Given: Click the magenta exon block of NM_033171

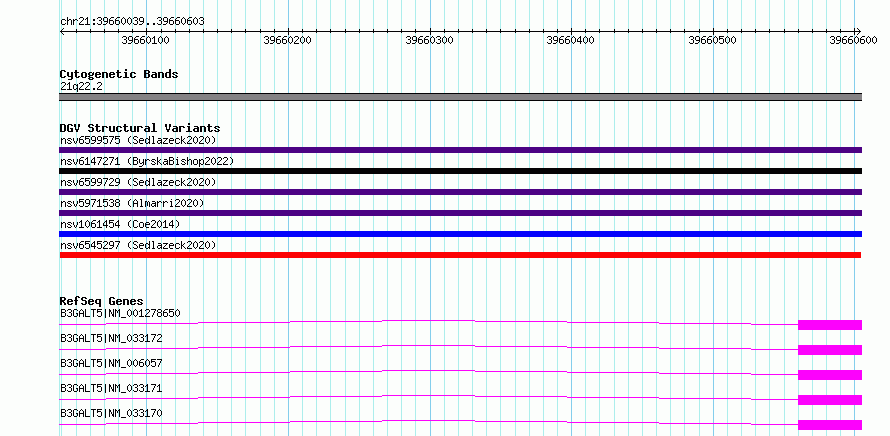Looking at the screenshot, I should tap(830, 400).
